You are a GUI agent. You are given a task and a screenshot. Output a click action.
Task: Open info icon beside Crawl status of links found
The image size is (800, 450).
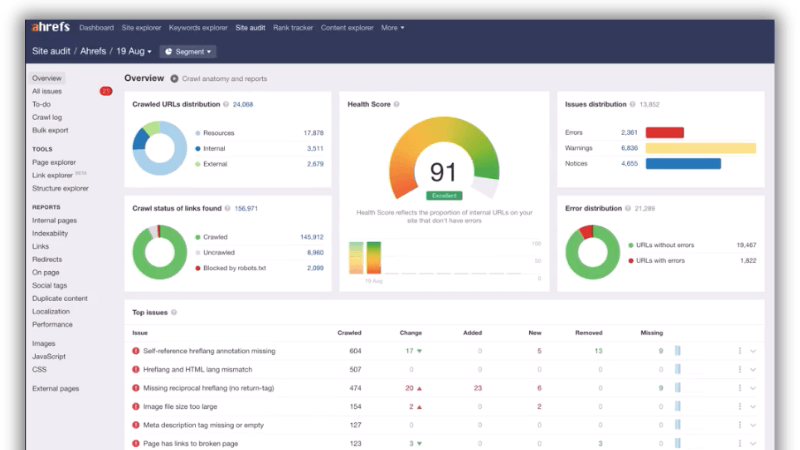228,208
